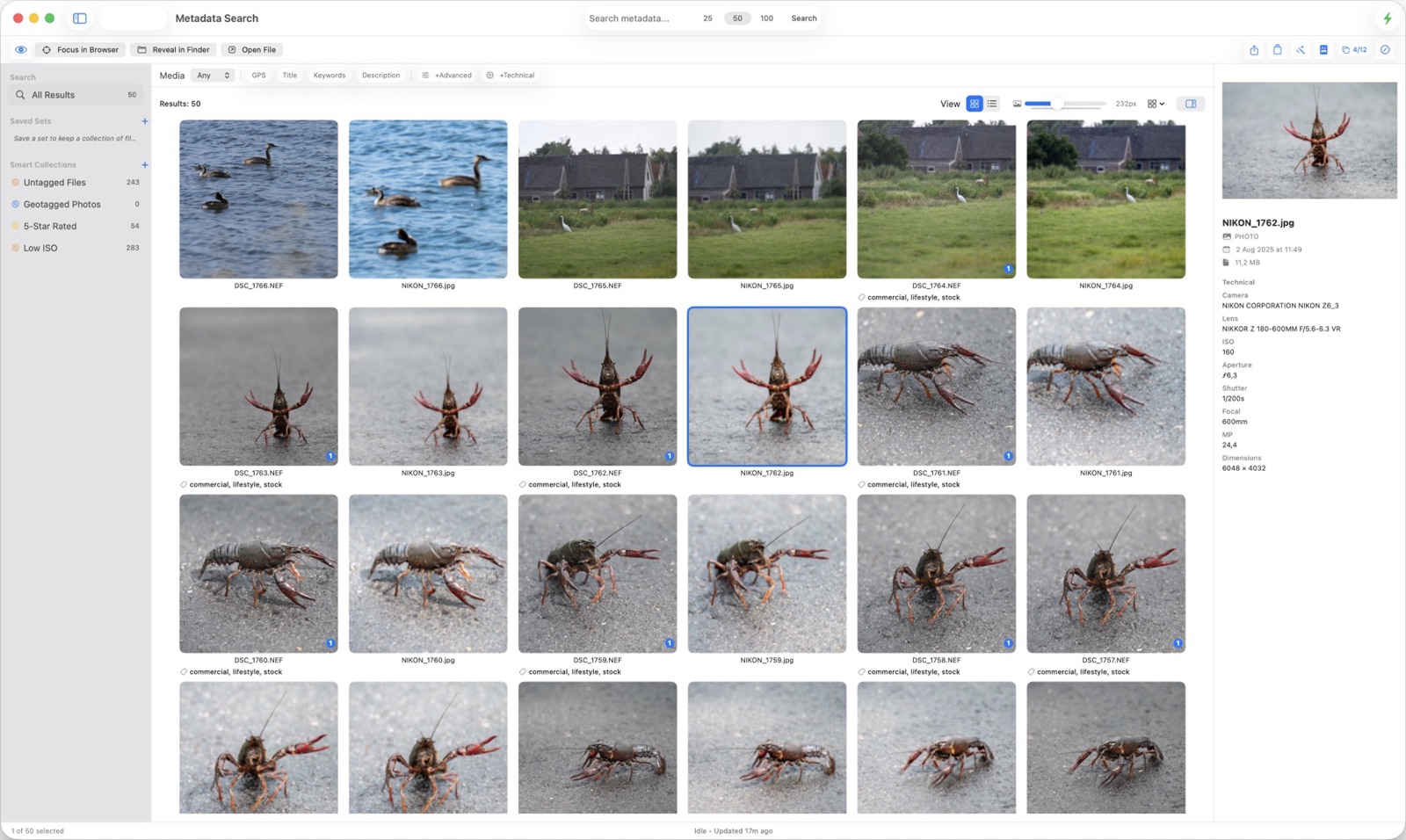
Task: Click the blue save metadata icon
Action: [x=1323, y=49]
